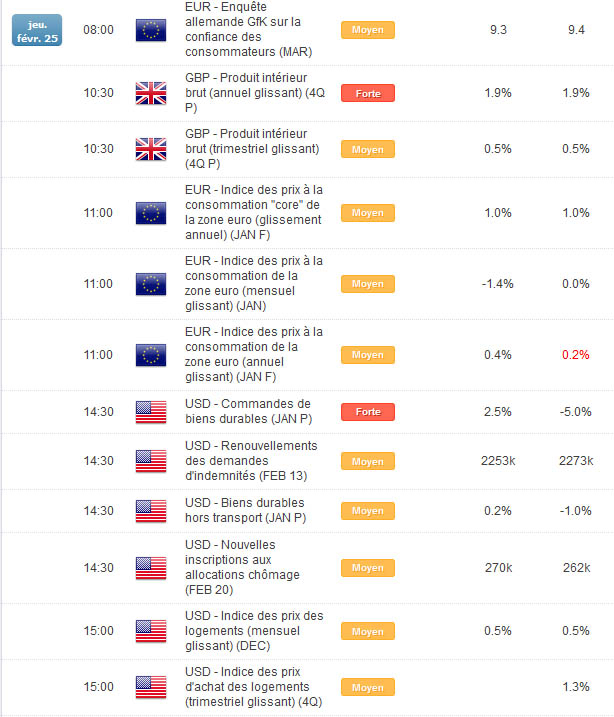Click the UK flag next to annual GDP
This screenshot has width=614, height=717.
pos(151,93)
